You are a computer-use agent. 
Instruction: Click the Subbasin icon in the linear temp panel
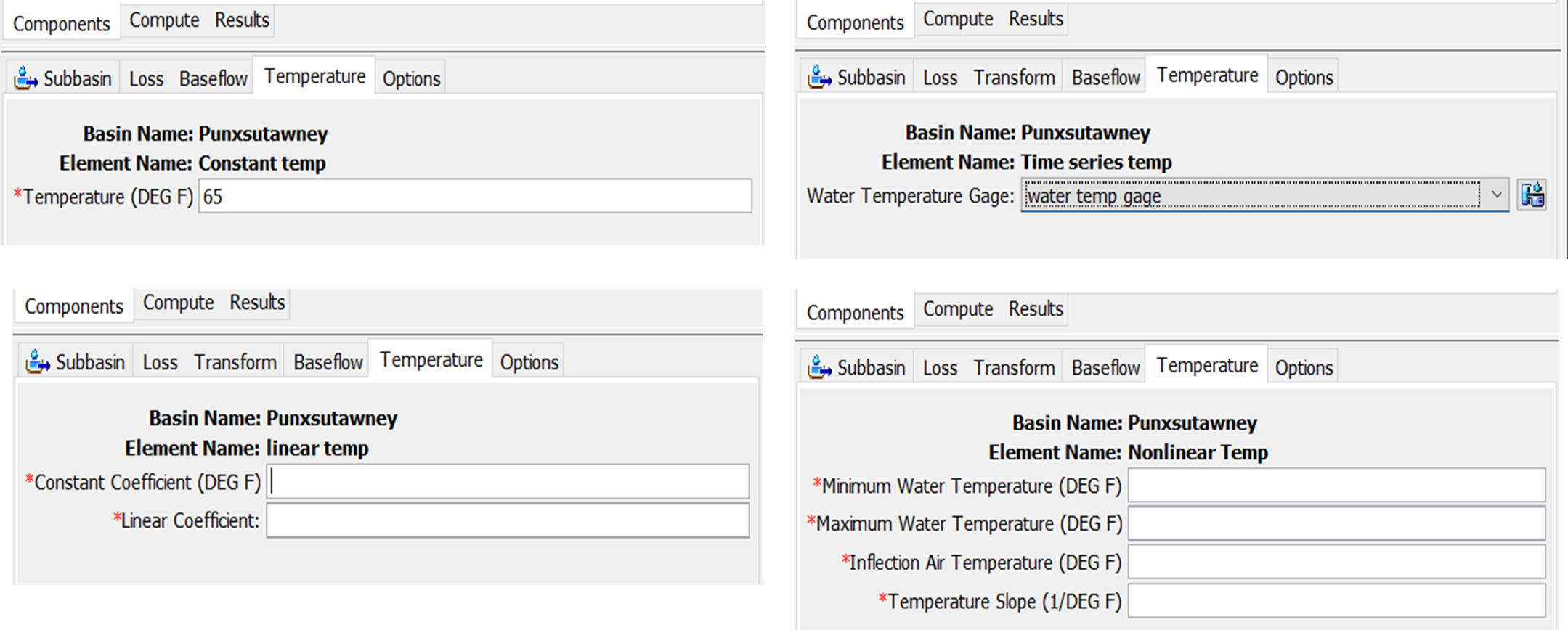click(38, 361)
